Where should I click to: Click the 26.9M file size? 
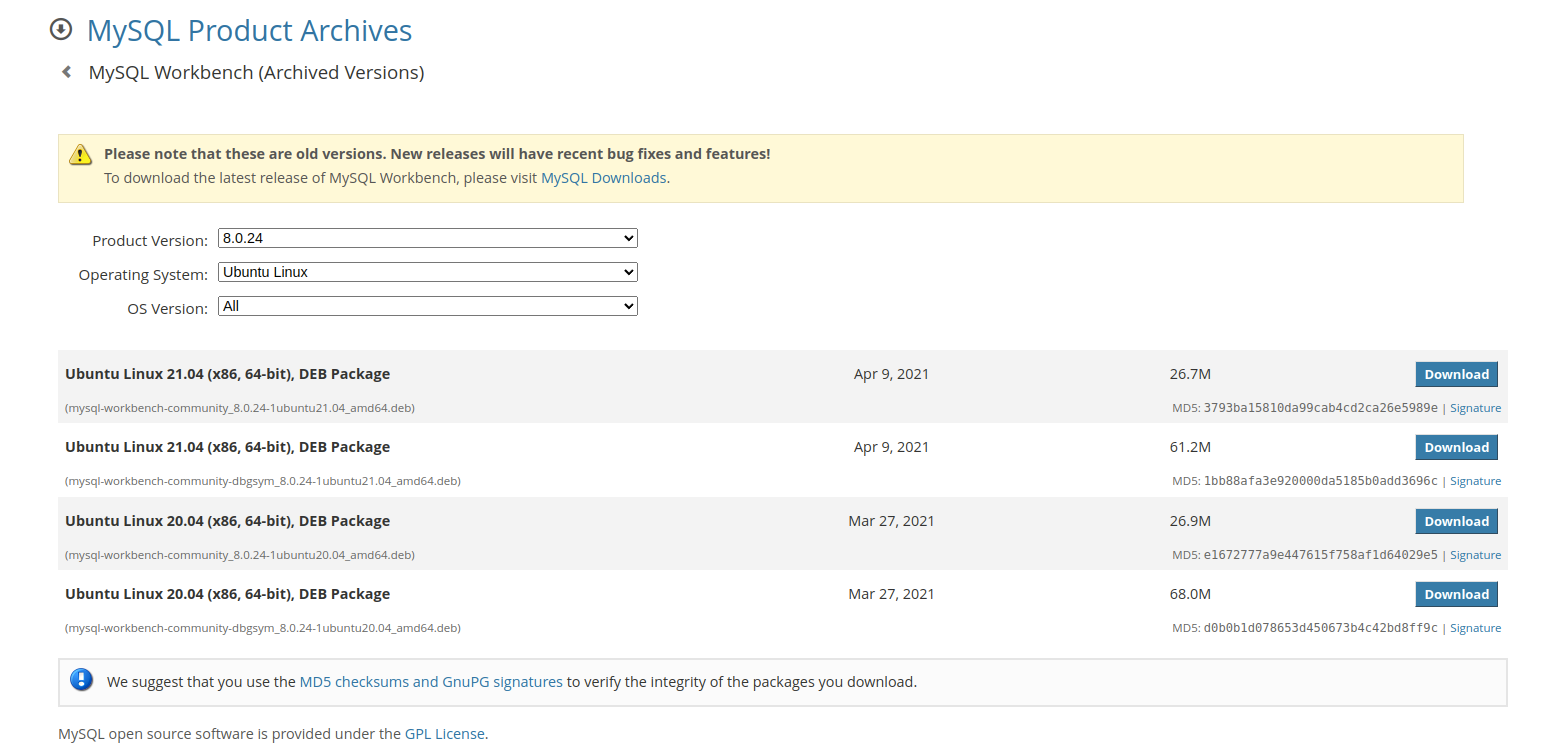coord(1190,521)
